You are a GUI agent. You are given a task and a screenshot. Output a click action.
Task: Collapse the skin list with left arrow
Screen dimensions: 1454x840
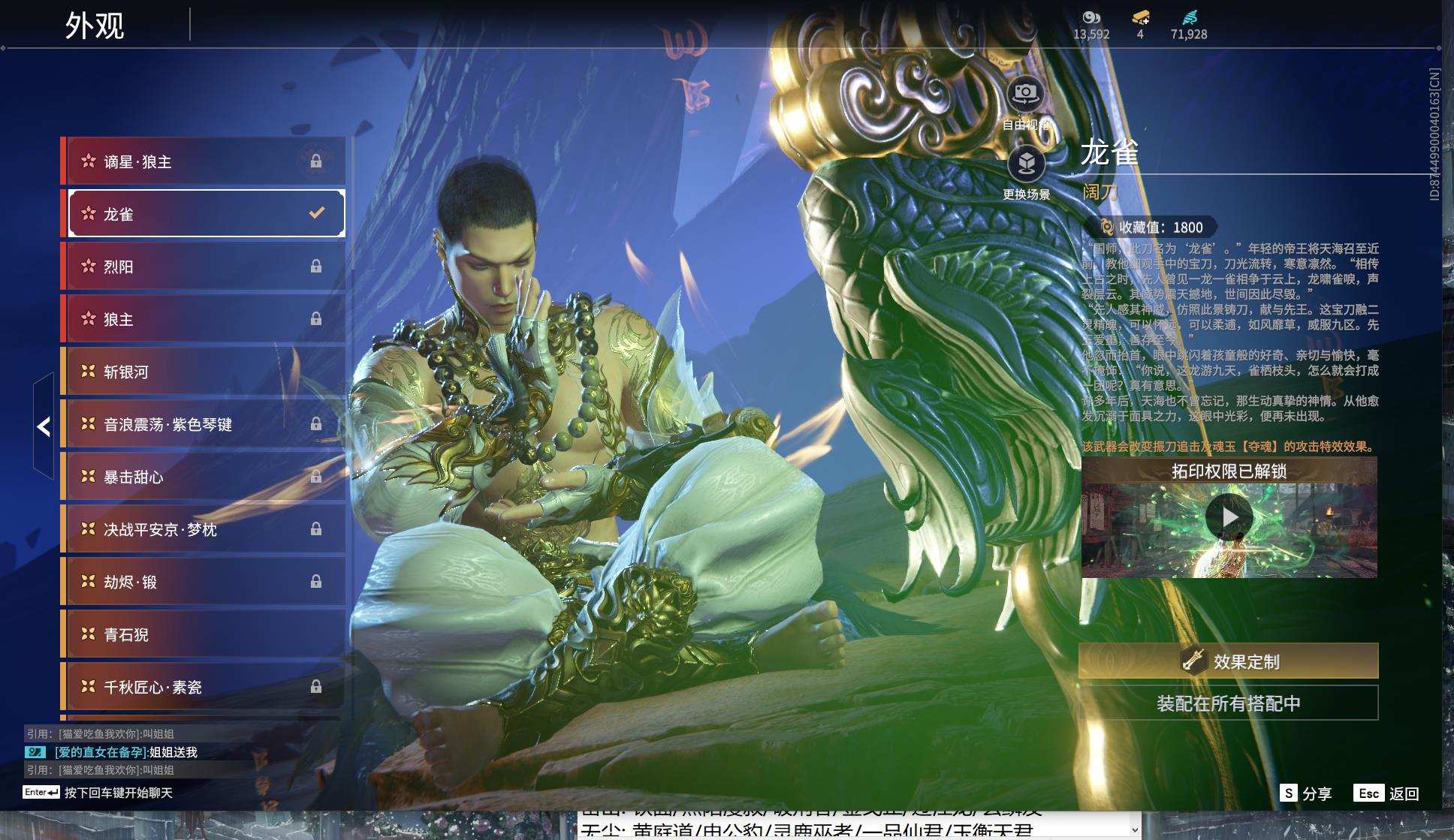point(44,426)
